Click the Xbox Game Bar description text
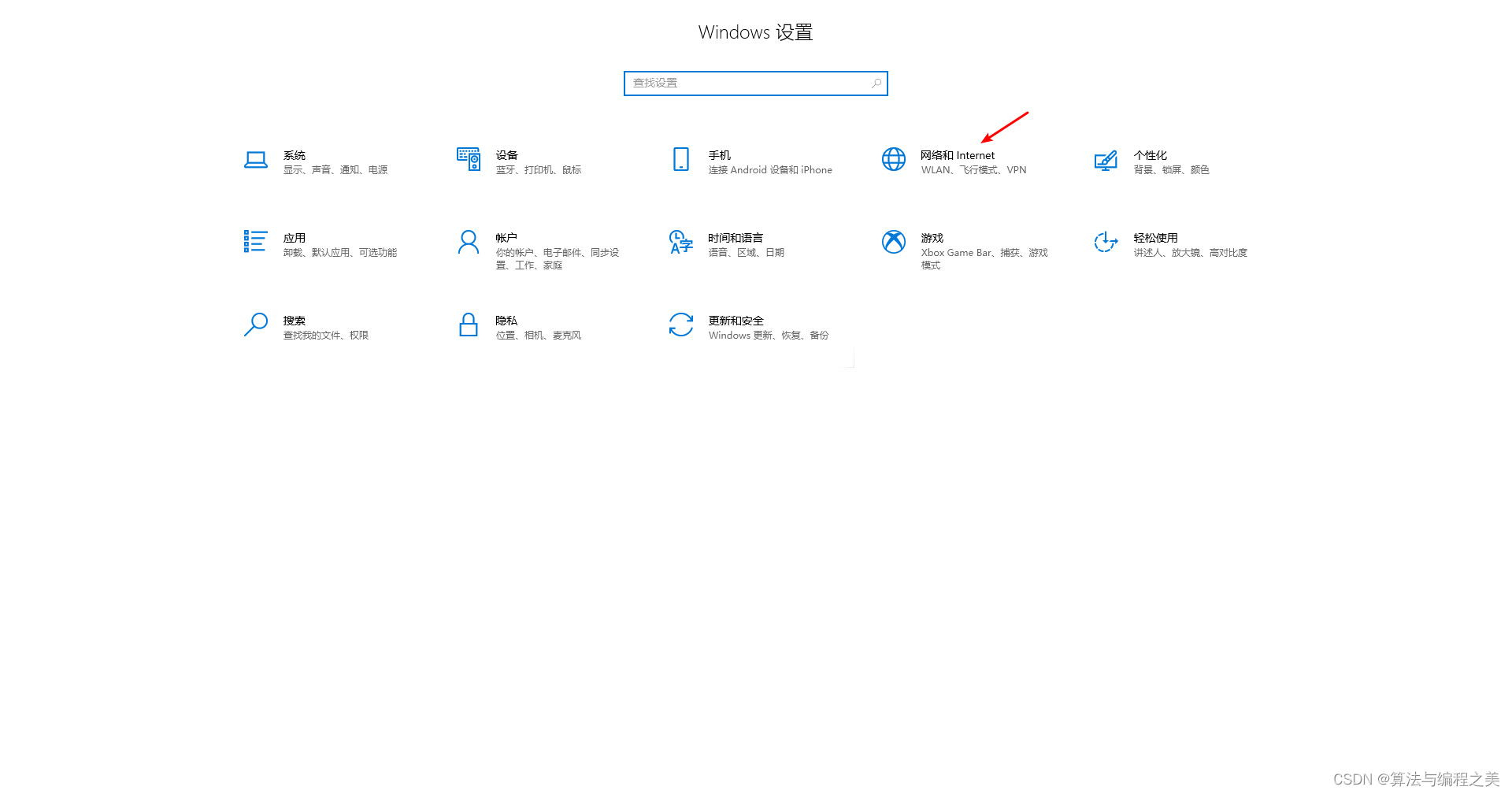The width and height of the screenshot is (1512, 794). (x=984, y=259)
